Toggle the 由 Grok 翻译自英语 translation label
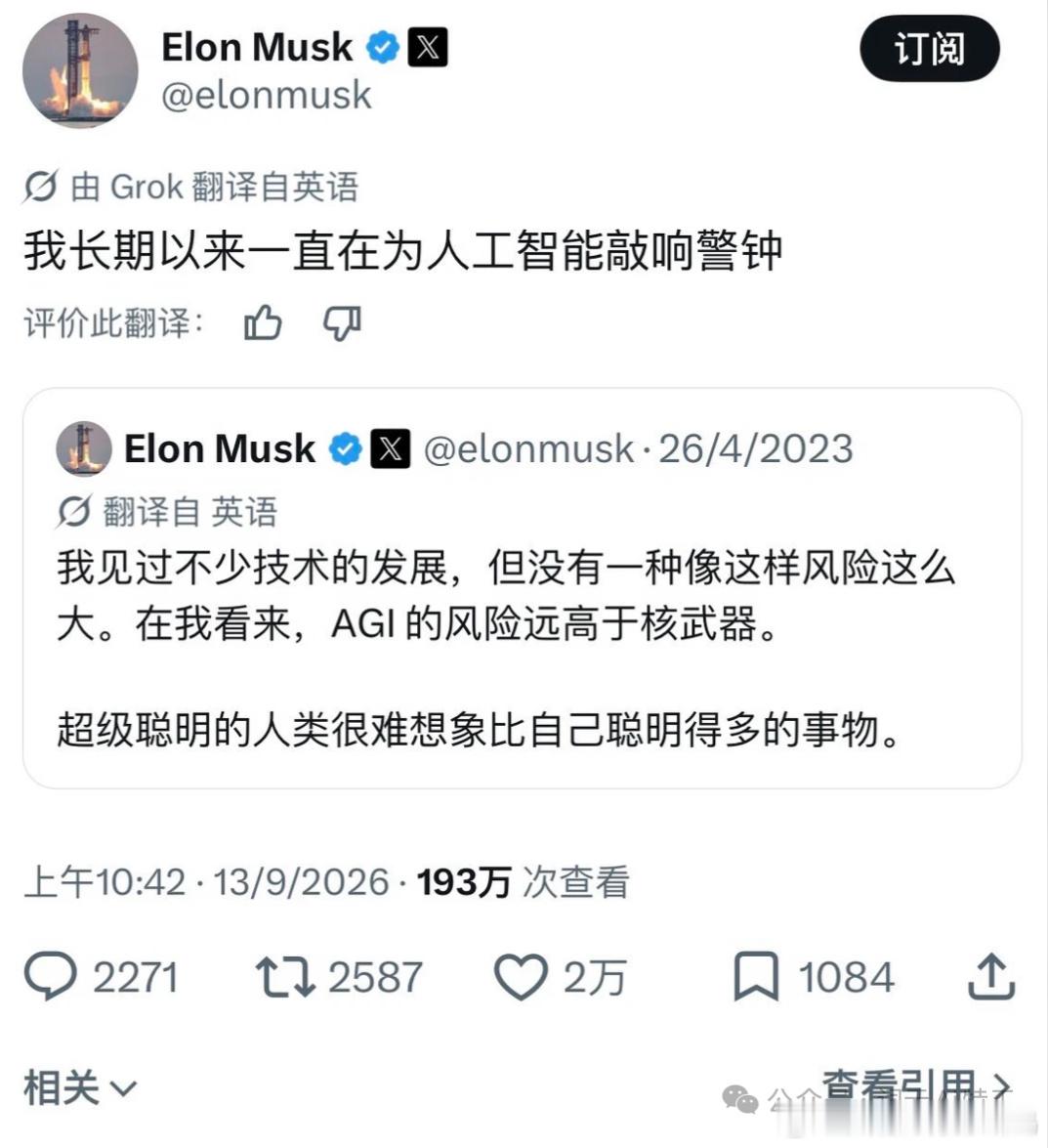Viewport: 1048px width, 1148px height. (x=215, y=187)
